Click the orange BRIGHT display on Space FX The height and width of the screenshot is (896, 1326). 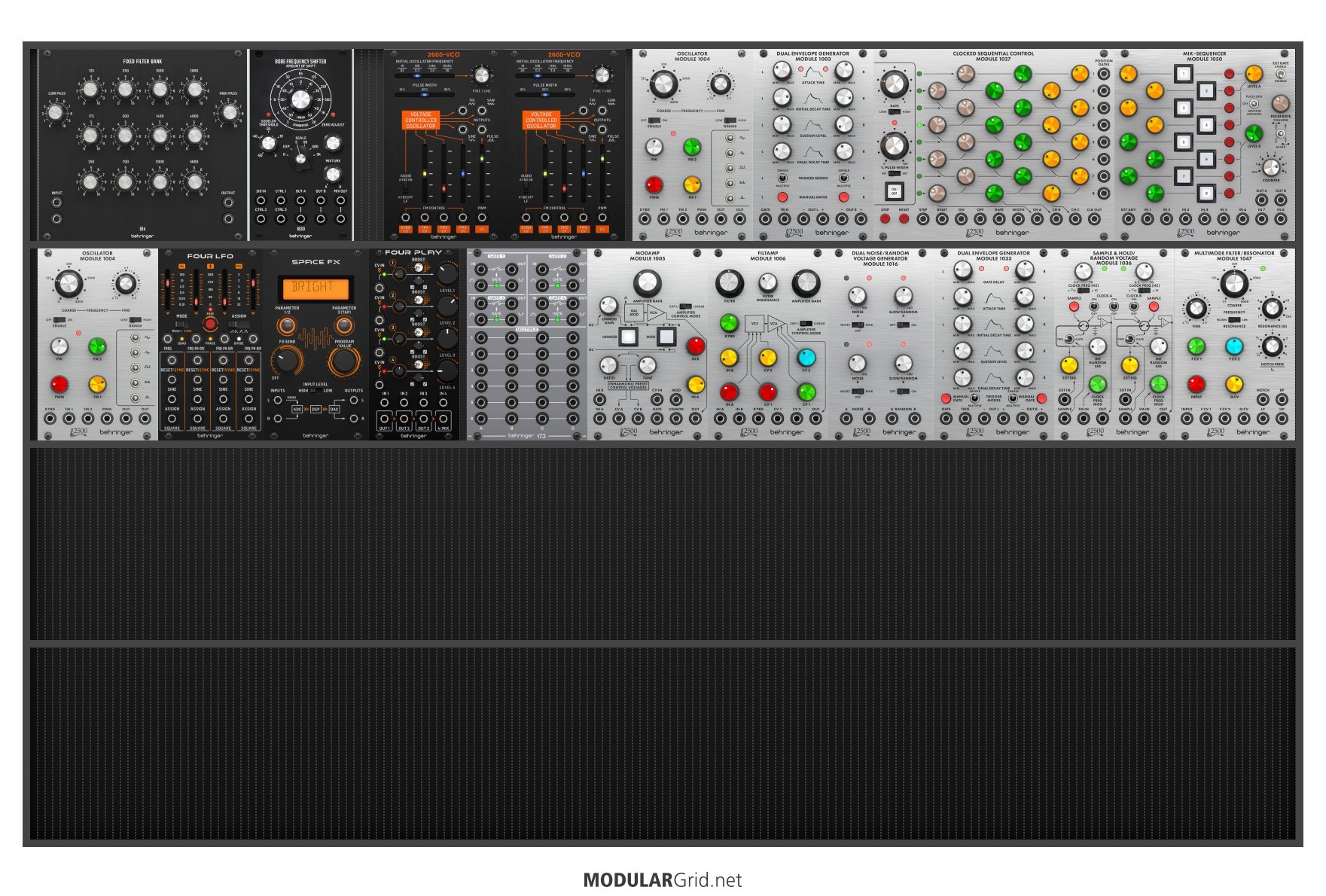click(x=315, y=288)
